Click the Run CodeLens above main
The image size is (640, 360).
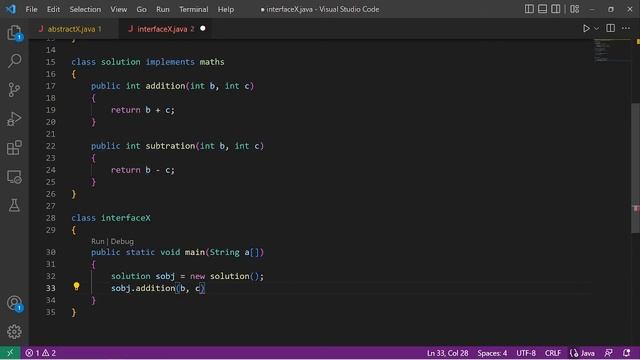pos(98,241)
